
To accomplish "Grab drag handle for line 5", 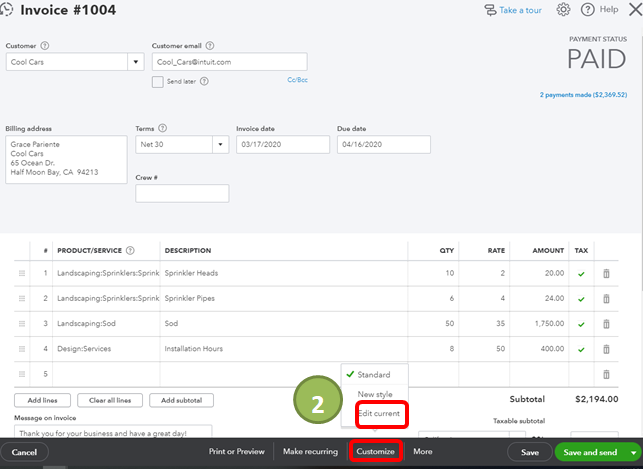I will pyautogui.click(x=22, y=374).
